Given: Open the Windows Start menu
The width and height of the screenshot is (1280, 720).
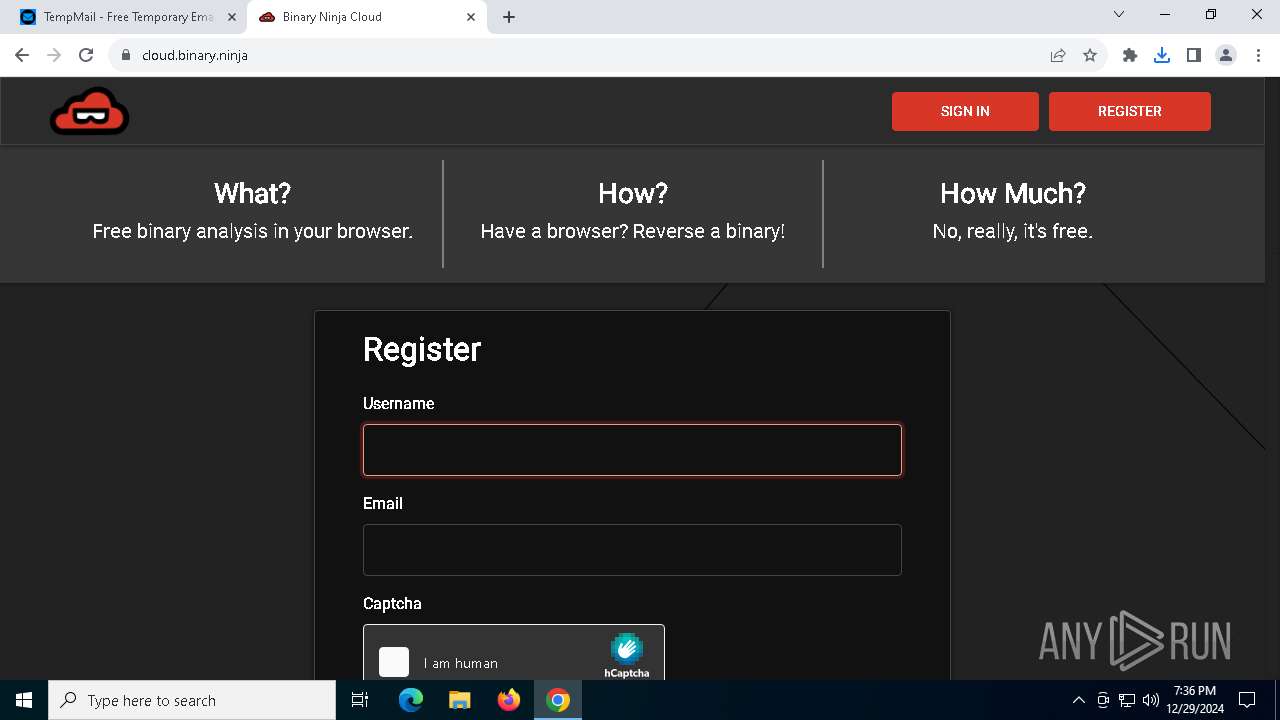Looking at the screenshot, I should point(24,700).
